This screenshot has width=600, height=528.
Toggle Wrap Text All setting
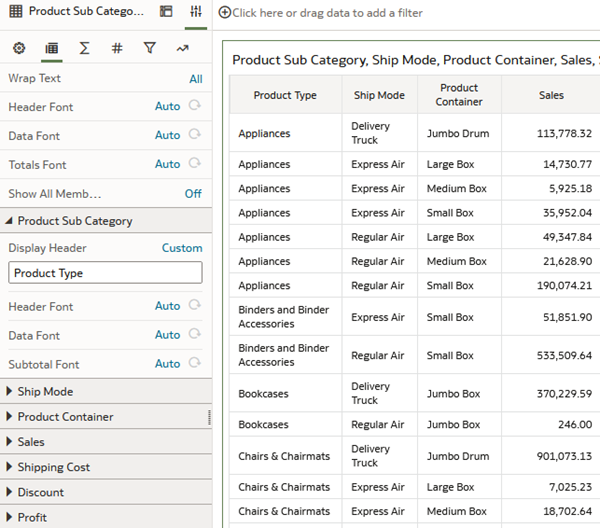pyautogui.click(x=195, y=78)
